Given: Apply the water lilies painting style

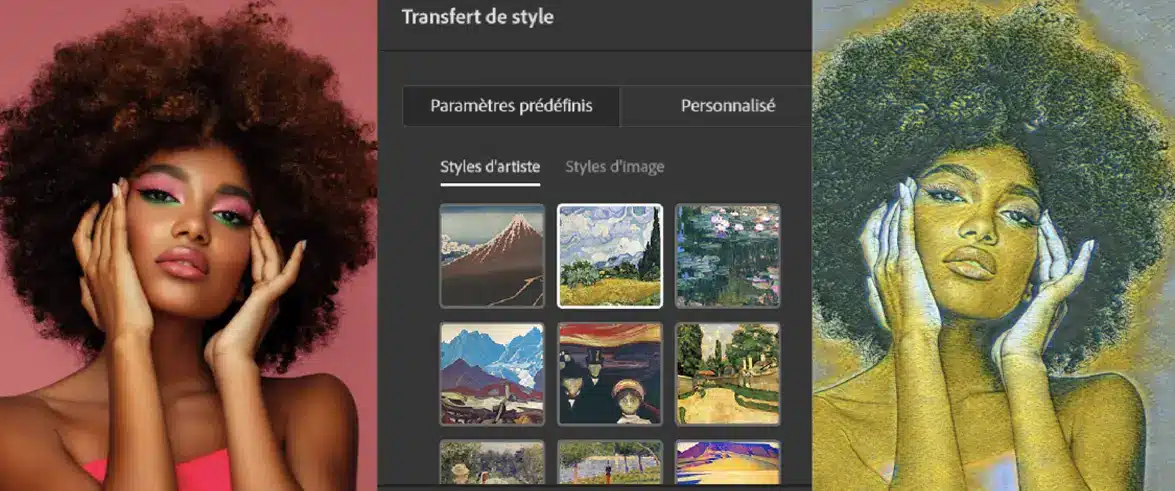Looking at the screenshot, I should click(727, 255).
